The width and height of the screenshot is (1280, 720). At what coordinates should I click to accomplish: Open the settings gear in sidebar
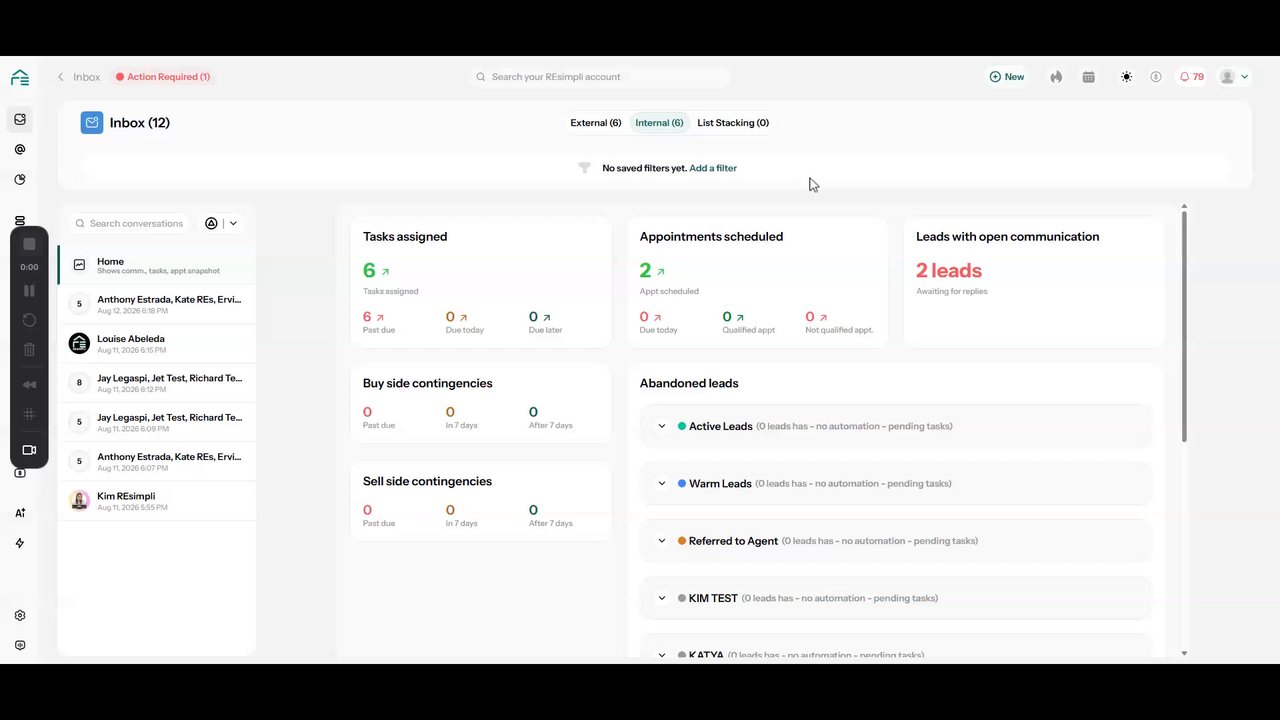click(20, 616)
